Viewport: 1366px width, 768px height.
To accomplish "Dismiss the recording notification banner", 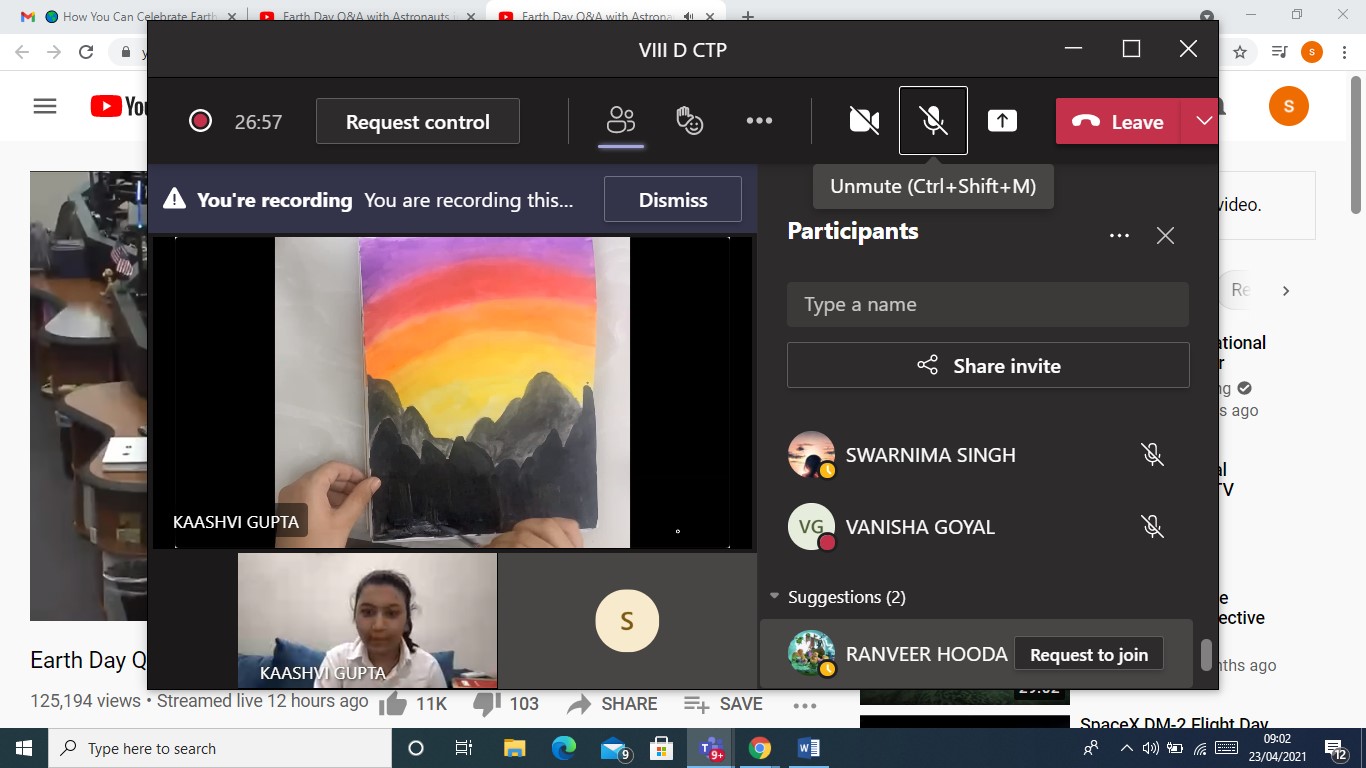I will 673,200.
